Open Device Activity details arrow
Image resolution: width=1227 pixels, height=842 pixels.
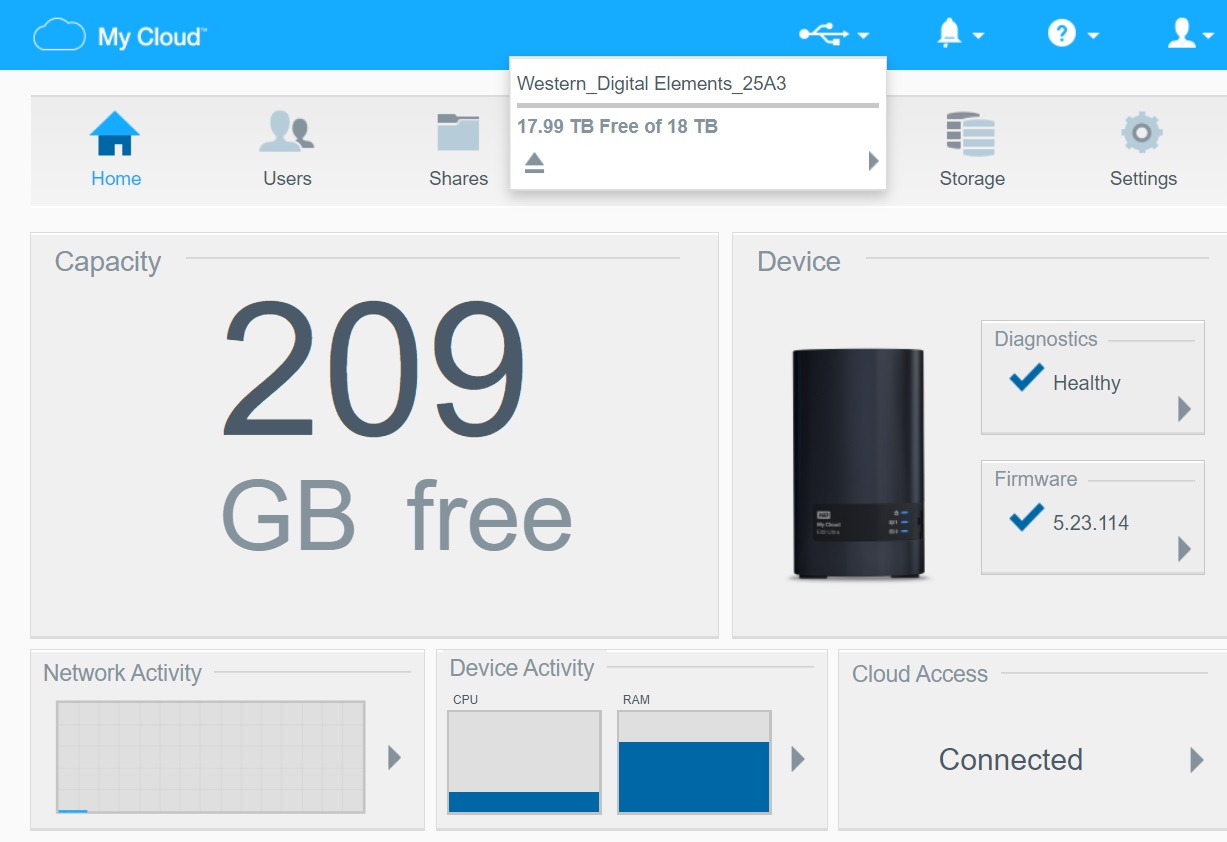(797, 759)
